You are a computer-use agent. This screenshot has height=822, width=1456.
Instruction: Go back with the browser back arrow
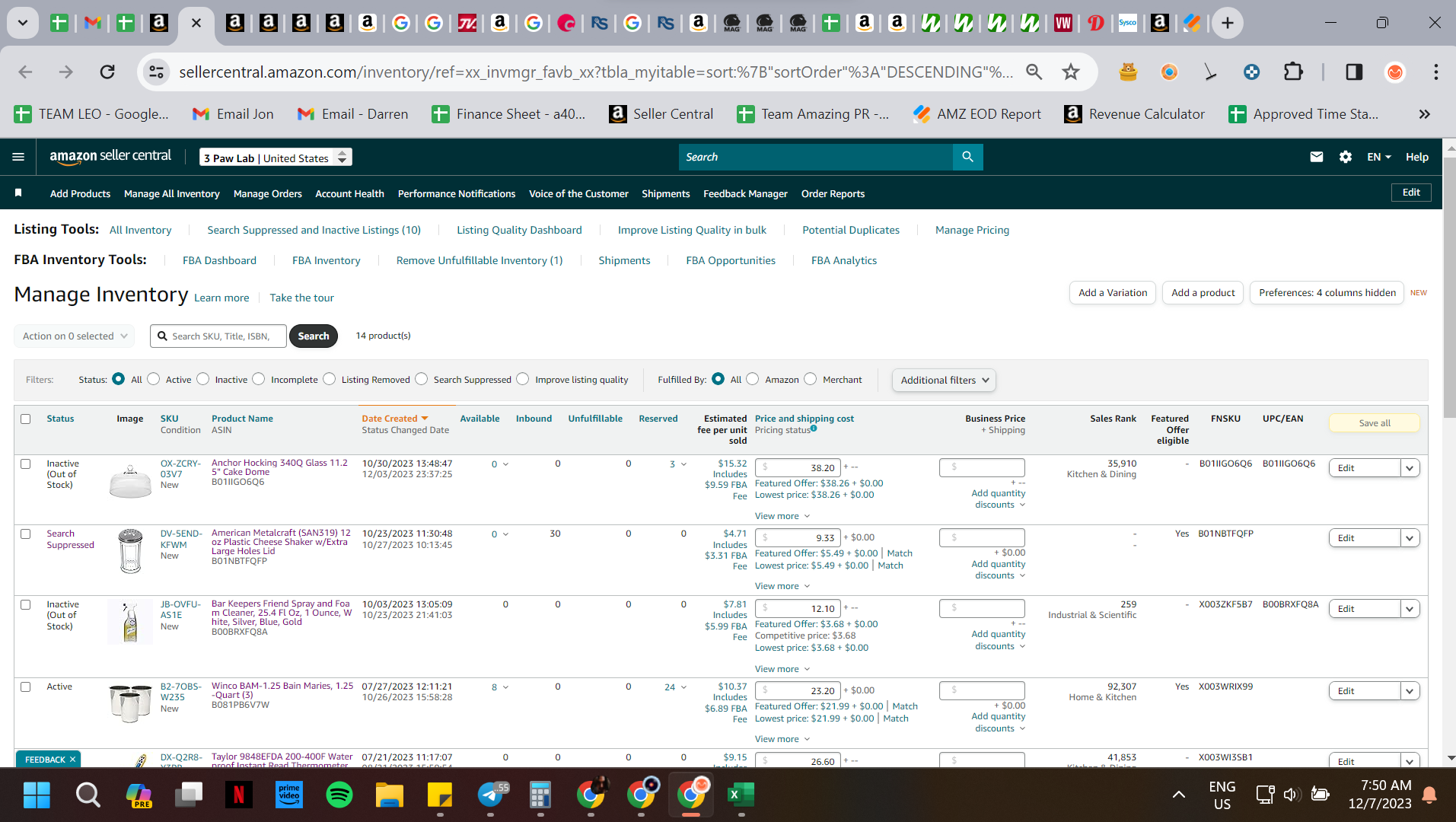click(25, 72)
